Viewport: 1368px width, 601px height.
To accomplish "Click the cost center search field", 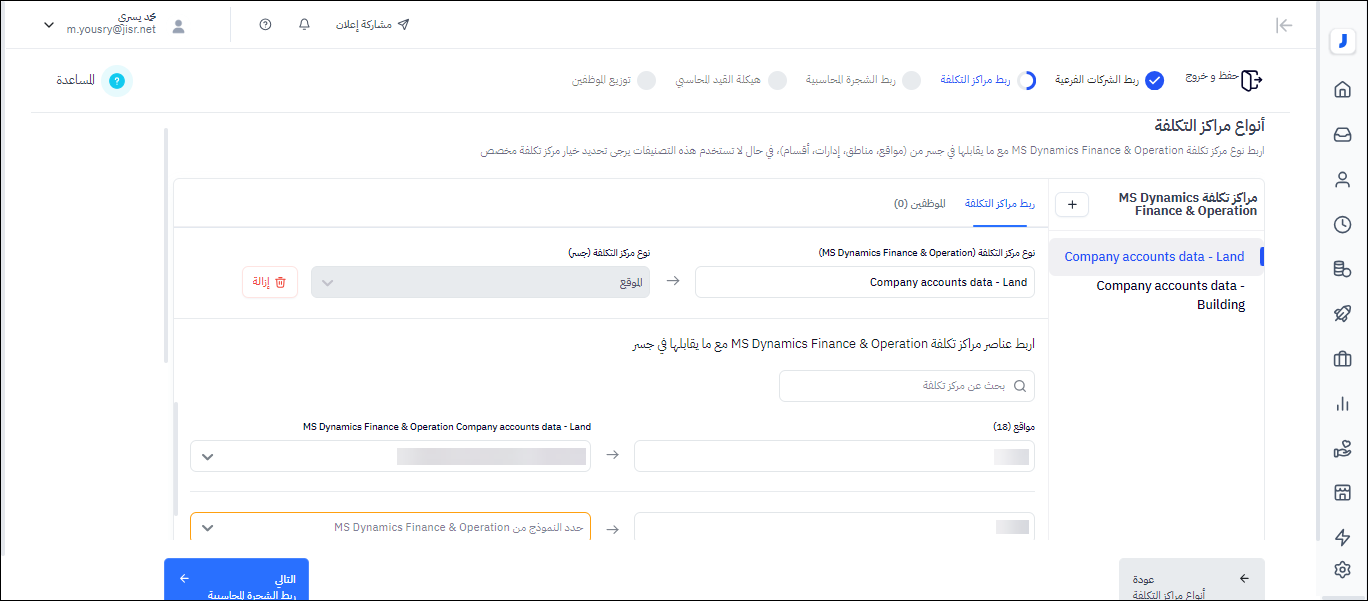I will [906, 386].
